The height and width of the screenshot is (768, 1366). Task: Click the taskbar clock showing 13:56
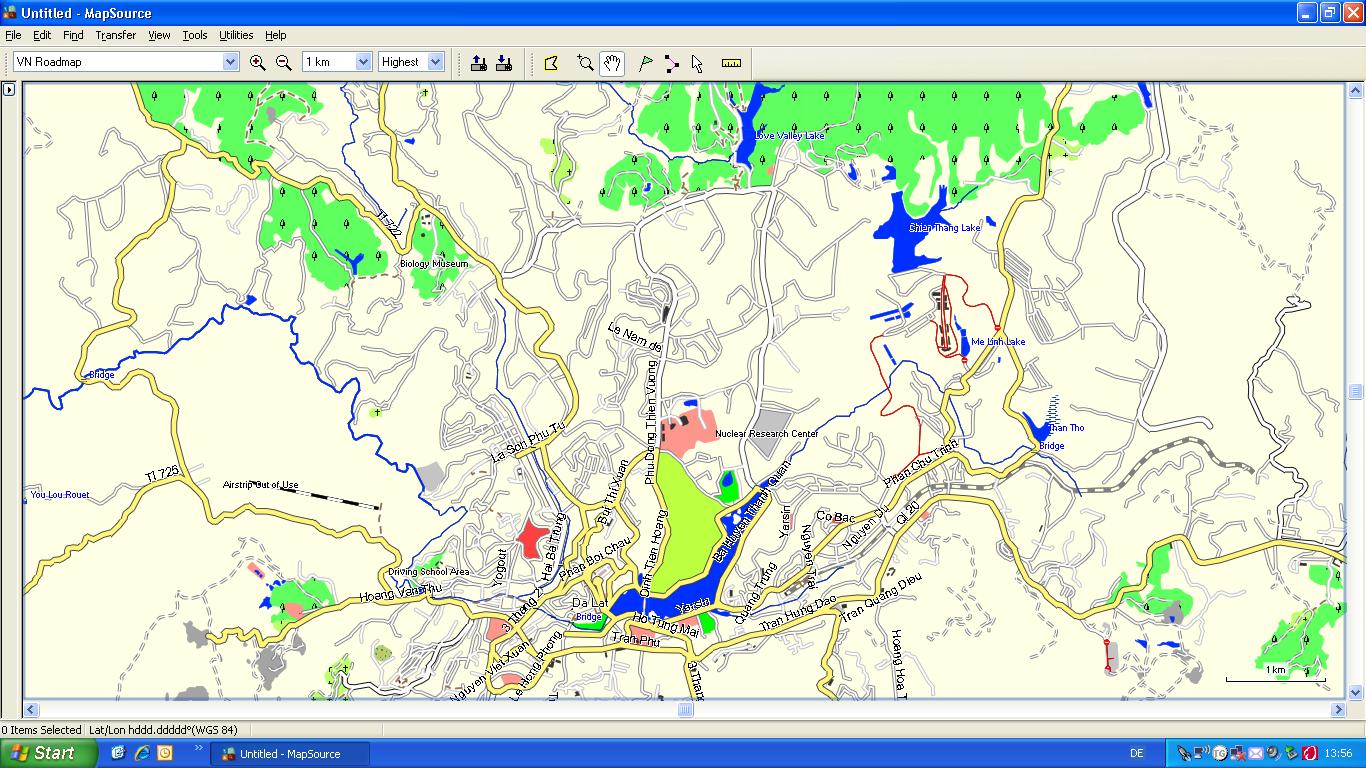1337,754
